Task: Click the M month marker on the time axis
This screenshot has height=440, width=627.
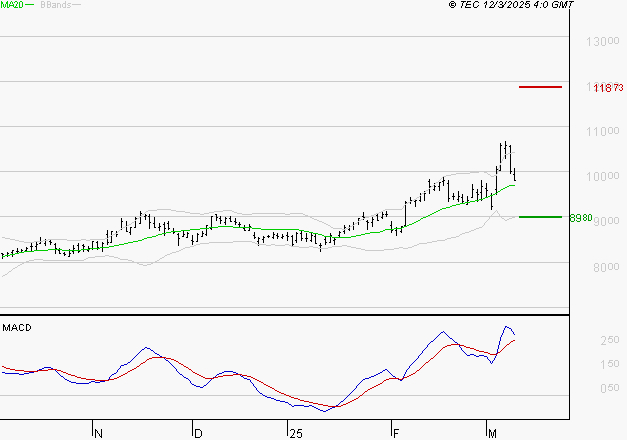Action: [x=492, y=434]
